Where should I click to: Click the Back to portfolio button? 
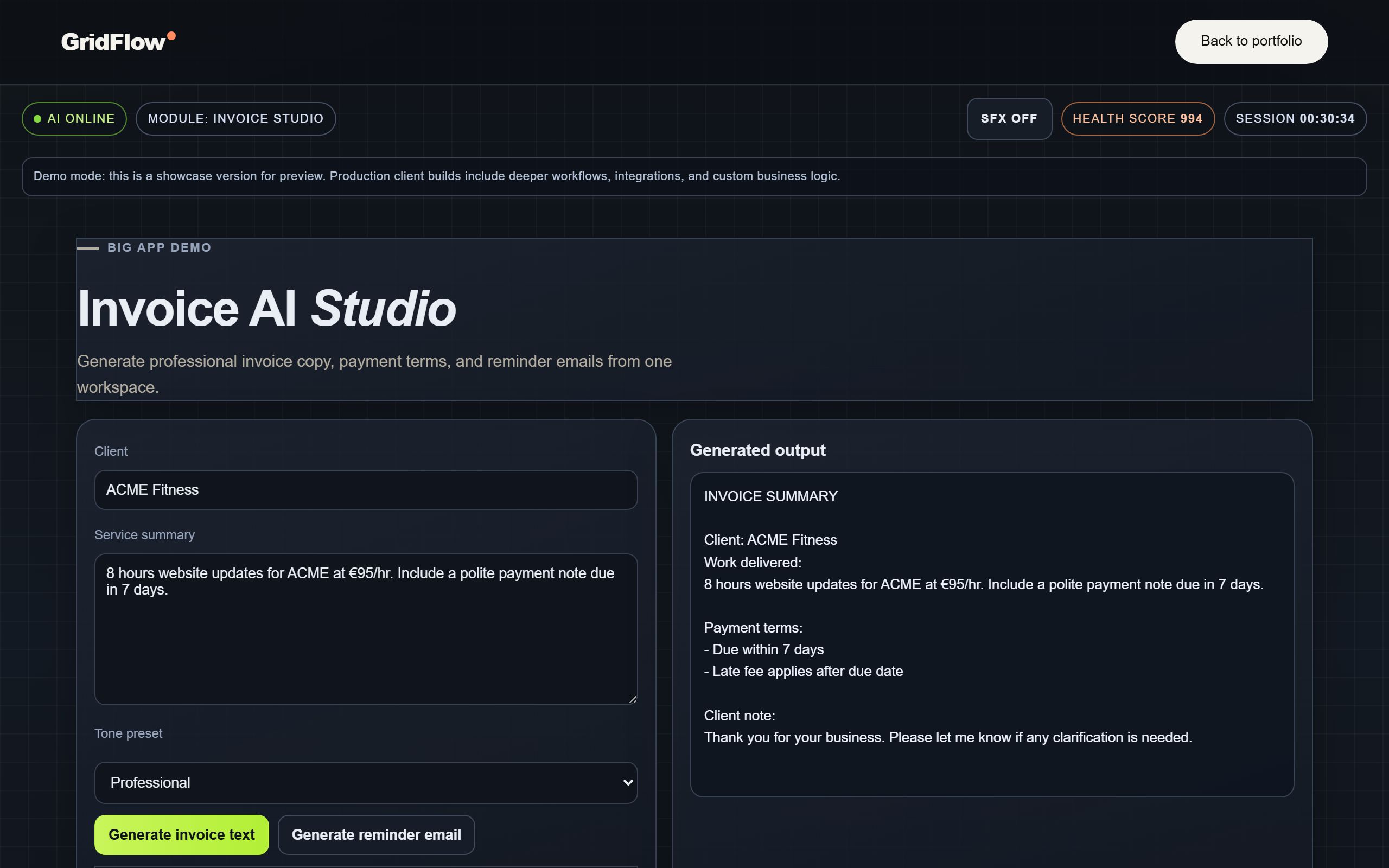pos(1251,41)
